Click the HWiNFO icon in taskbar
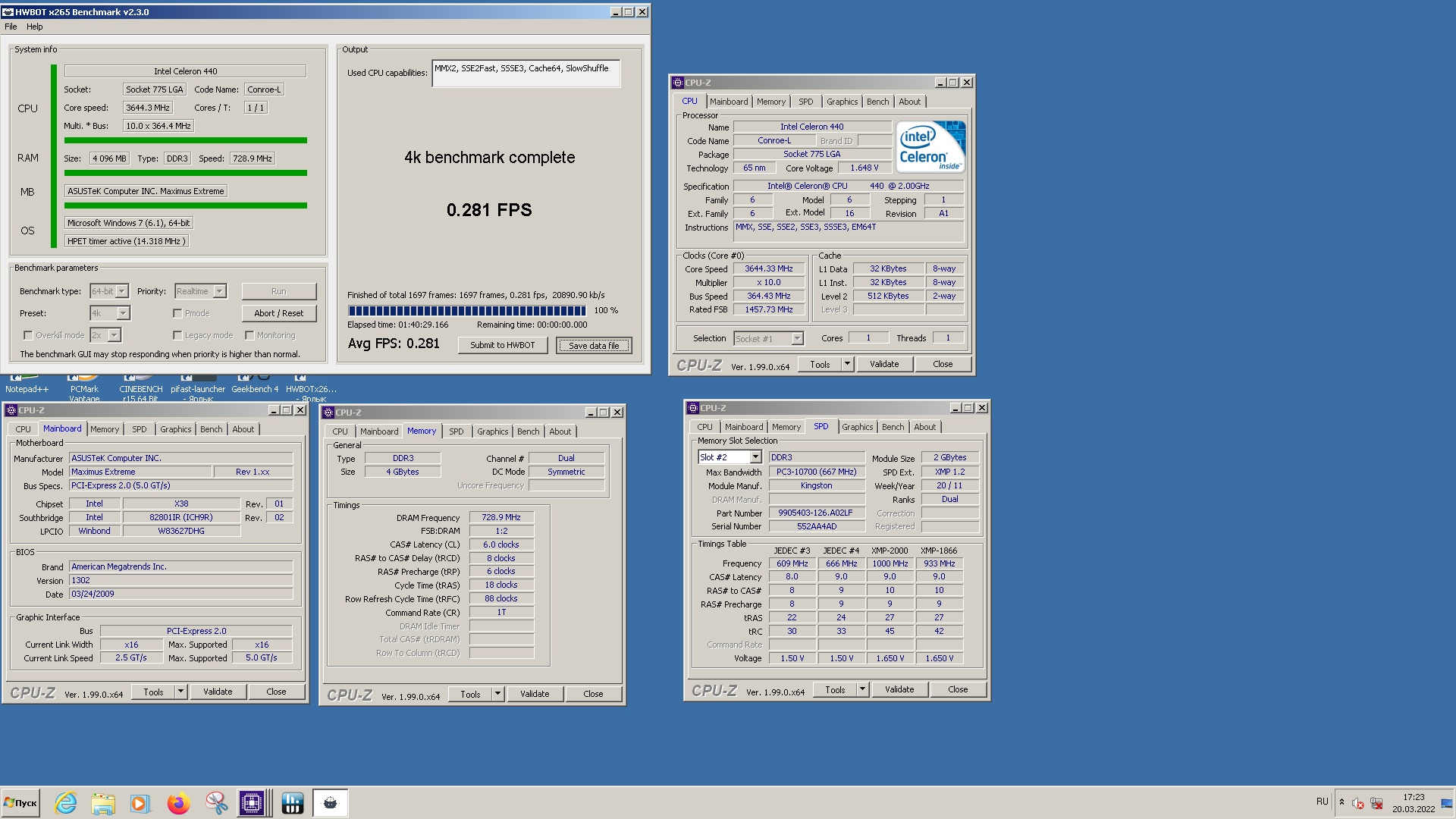1456x819 pixels. pos(292,803)
